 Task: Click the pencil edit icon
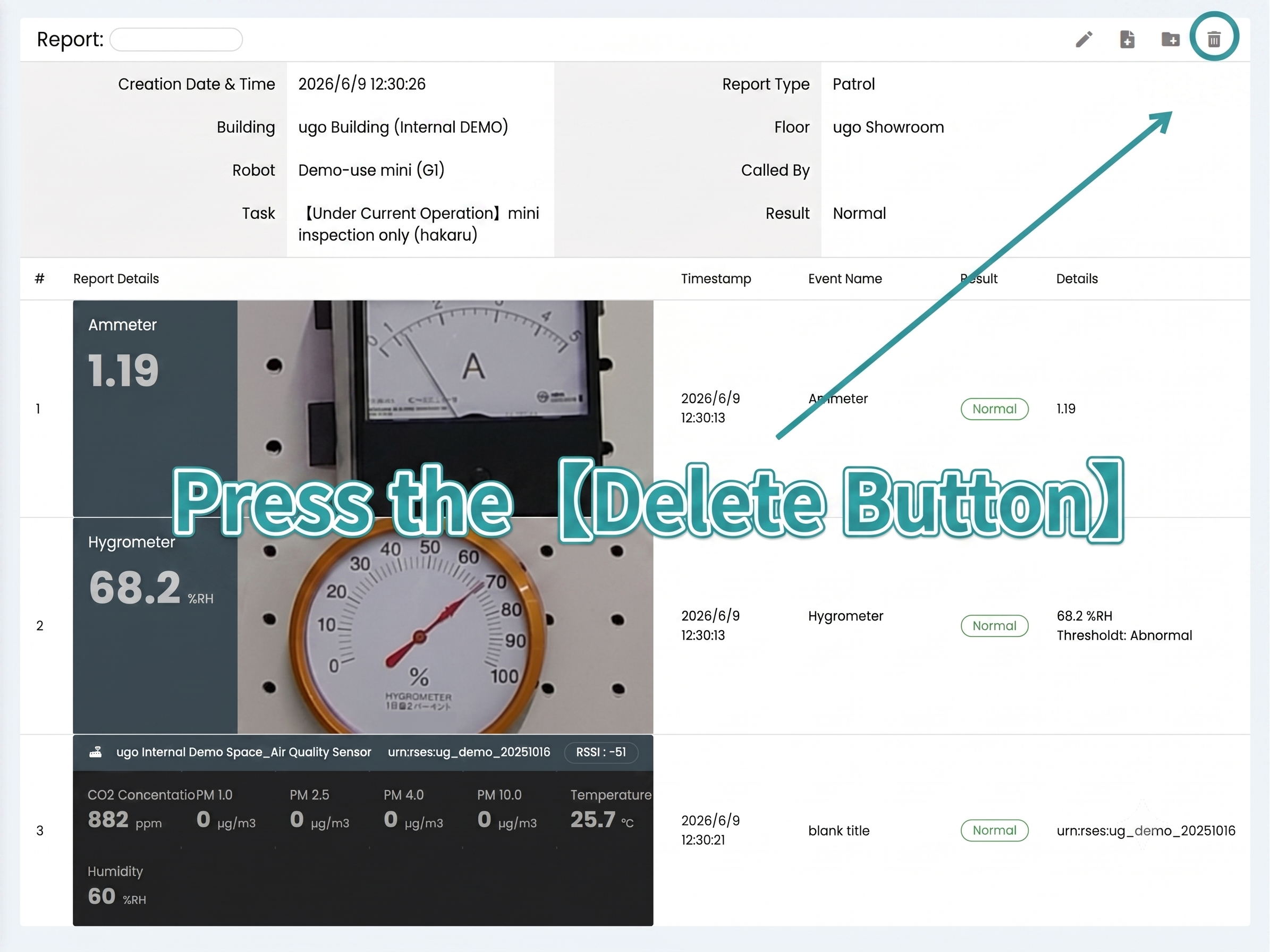pyautogui.click(x=1084, y=40)
